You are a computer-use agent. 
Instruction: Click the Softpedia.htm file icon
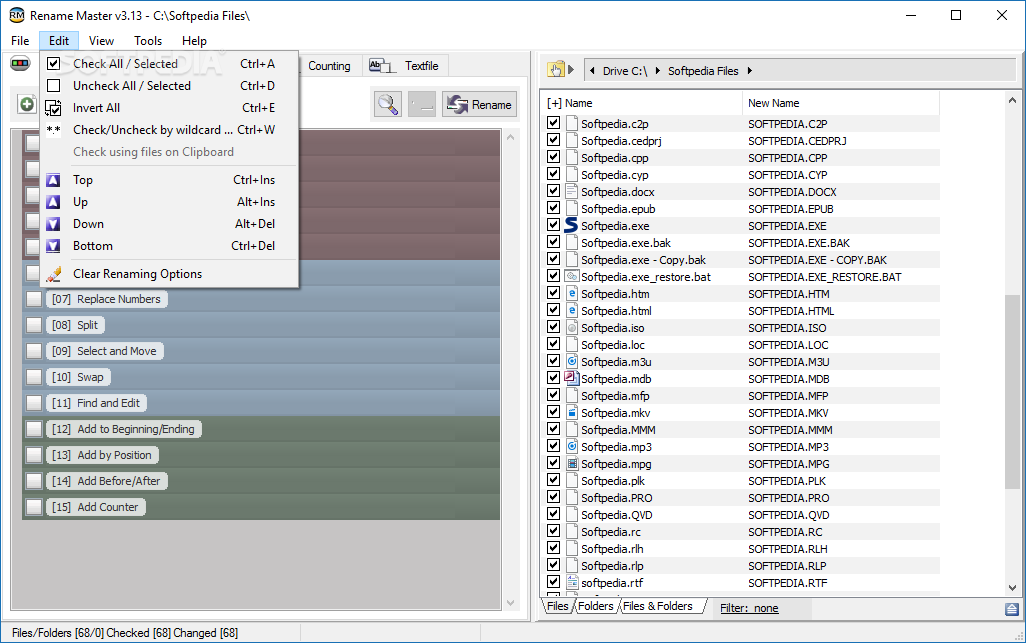[x=572, y=293]
